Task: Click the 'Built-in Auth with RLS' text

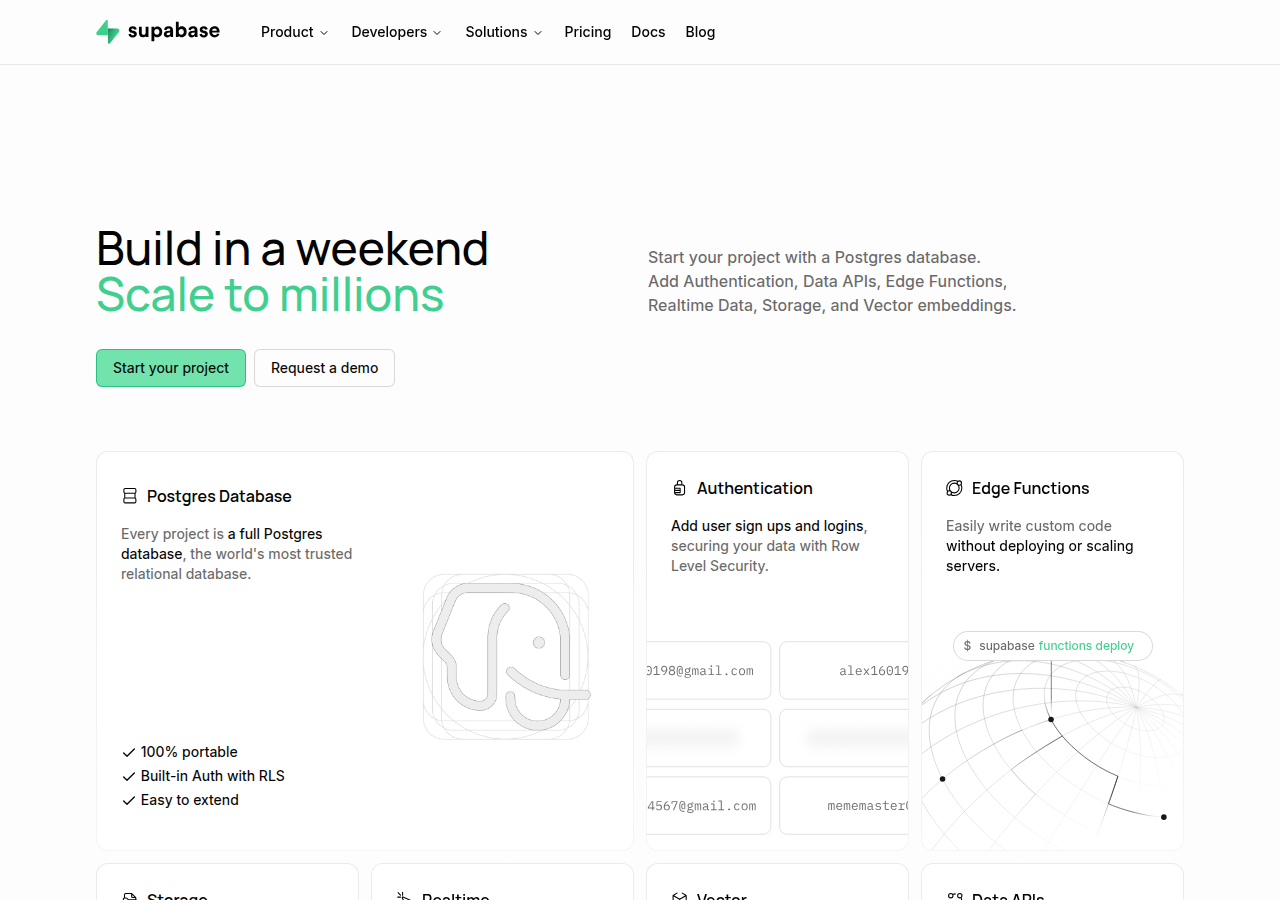Action: (213, 776)
